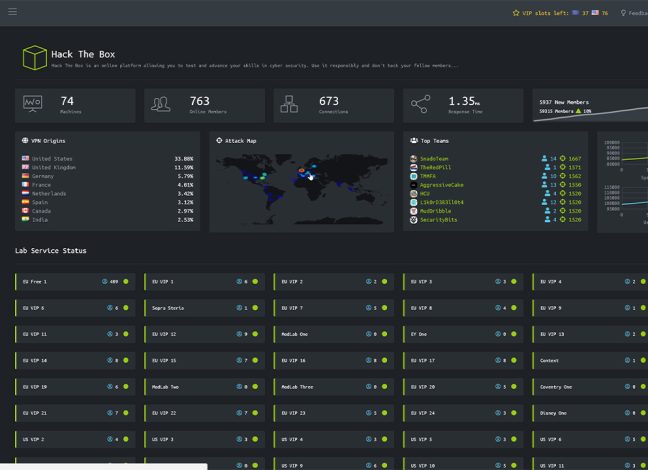Screen dimensions: 648x470
Task: Select the MedLab Two lab card
Action: [x=205, y=387]
